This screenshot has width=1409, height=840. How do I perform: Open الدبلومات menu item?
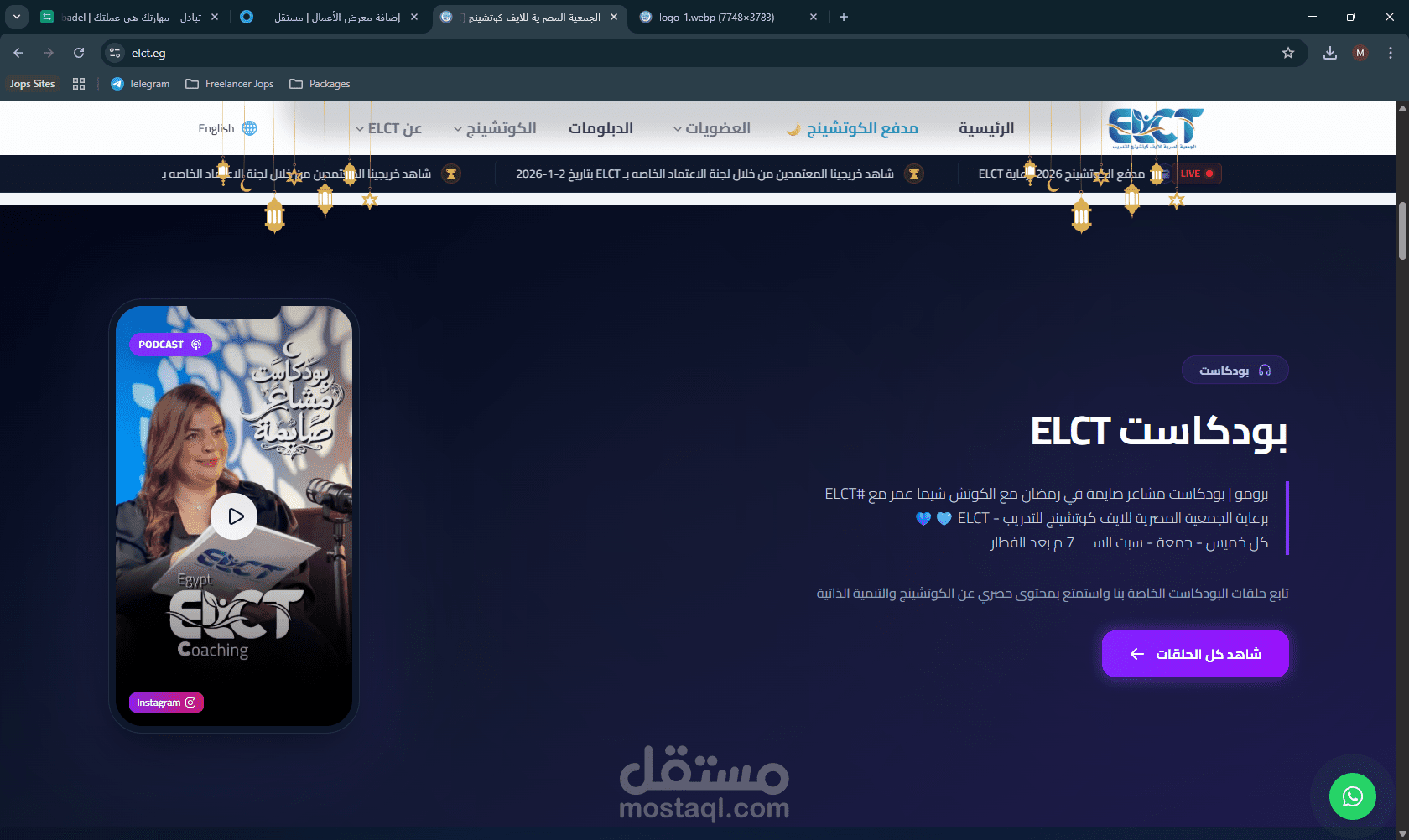coord(601,128)
